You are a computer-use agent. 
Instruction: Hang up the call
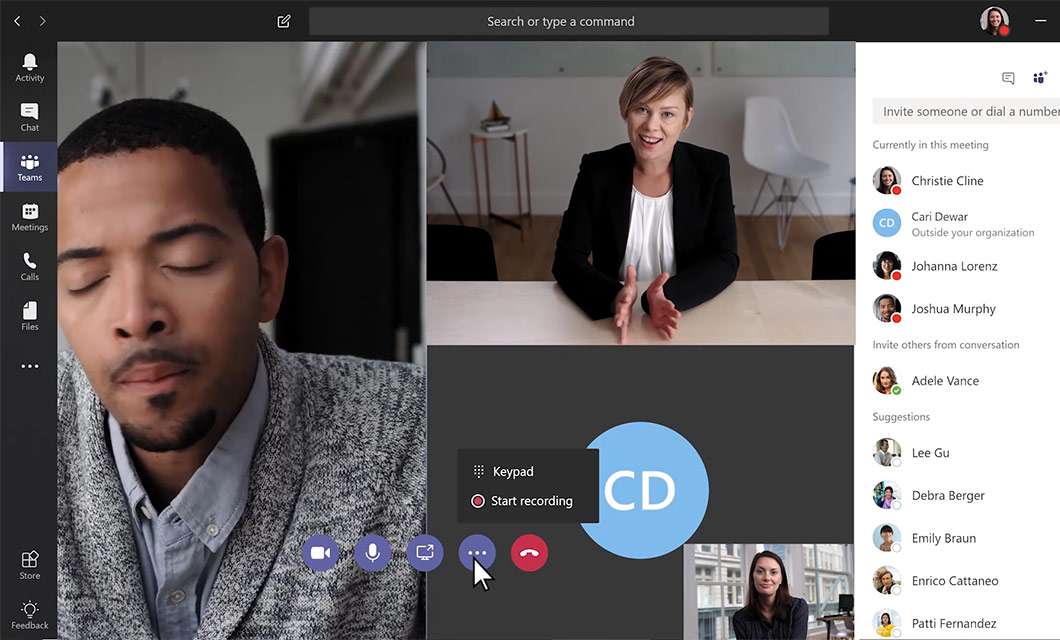point(529,552)
